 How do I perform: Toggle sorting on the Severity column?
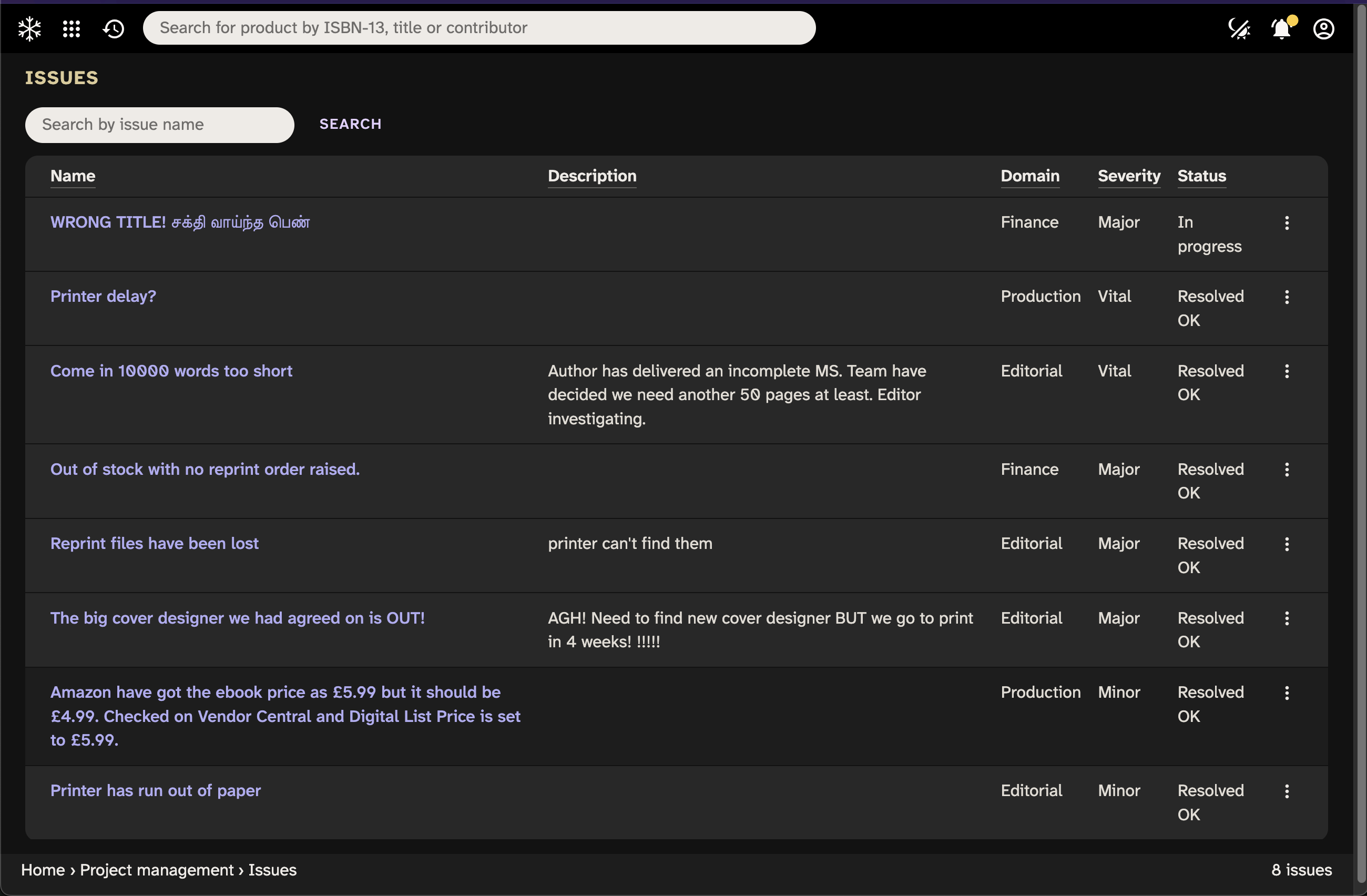tap(1128, 176)
